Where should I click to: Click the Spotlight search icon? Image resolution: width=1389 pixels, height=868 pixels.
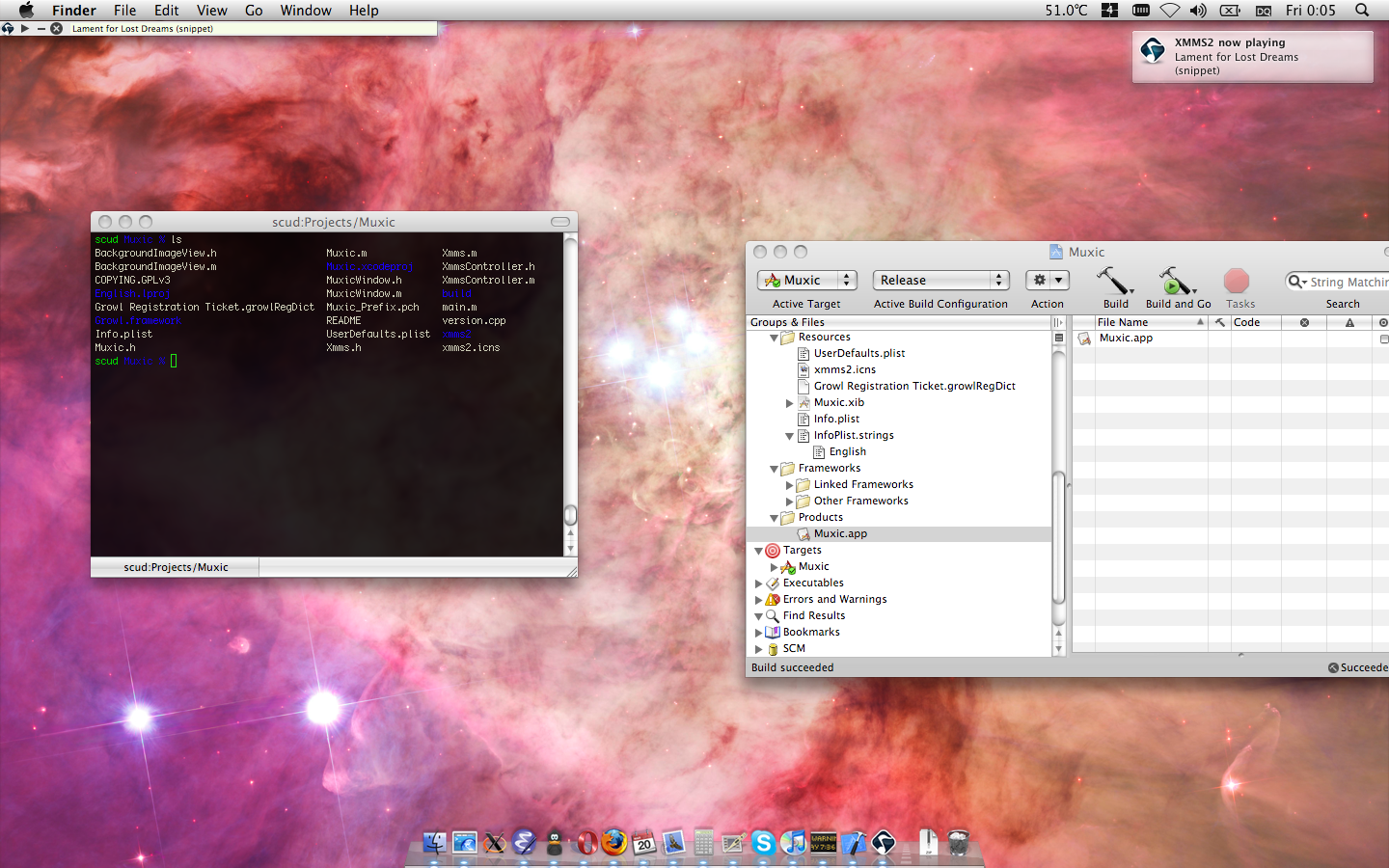click(x=1361, y=11)
